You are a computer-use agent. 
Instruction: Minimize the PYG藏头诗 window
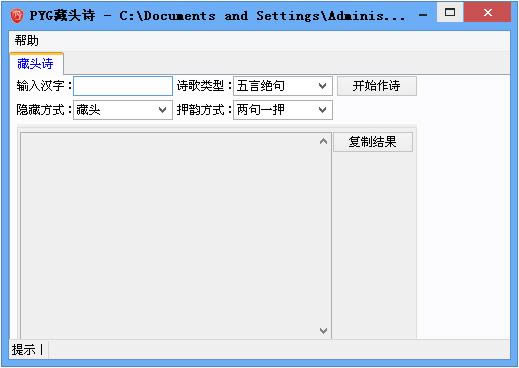click(423, 15)
